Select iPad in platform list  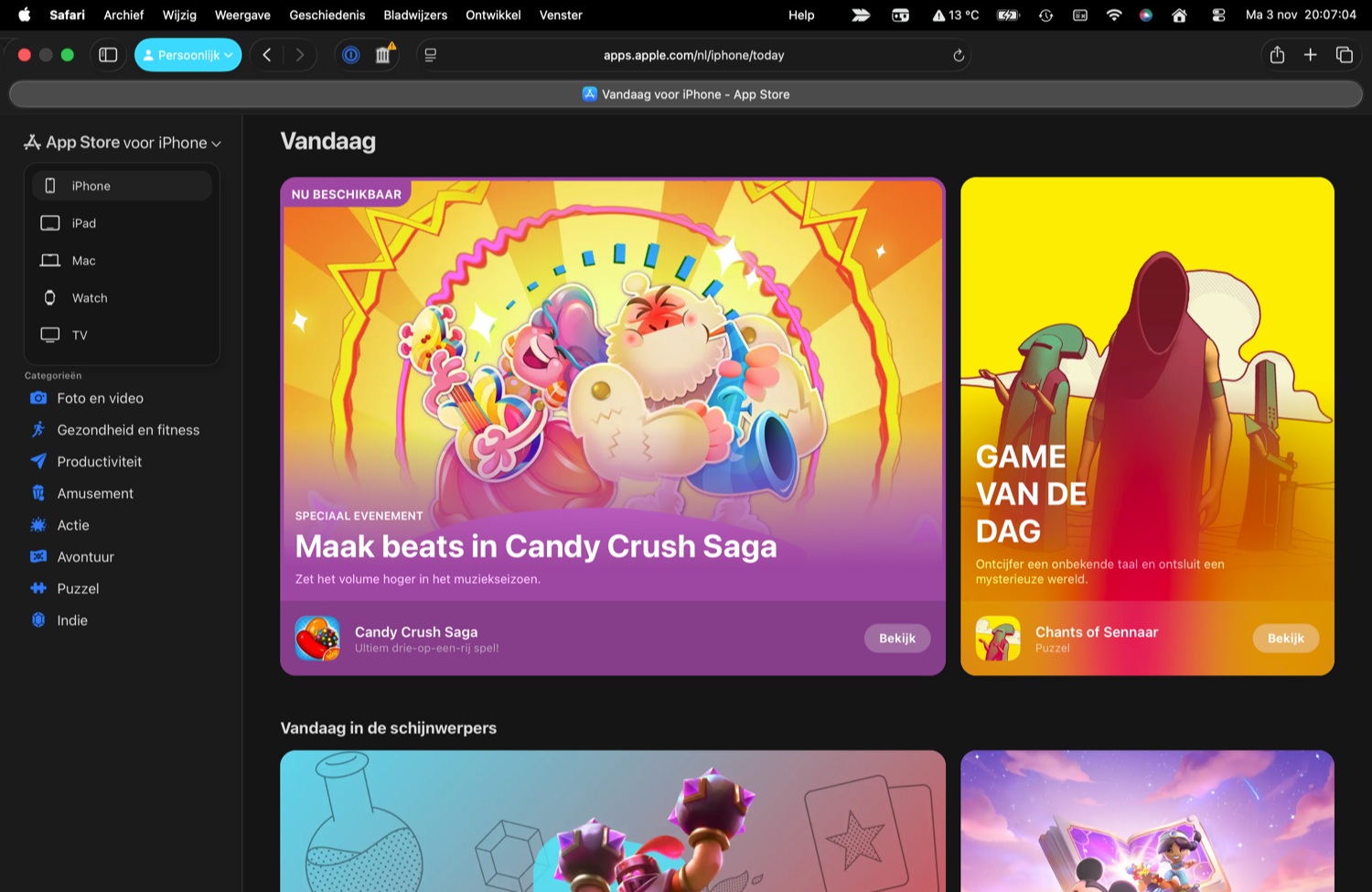click(84, 223)
